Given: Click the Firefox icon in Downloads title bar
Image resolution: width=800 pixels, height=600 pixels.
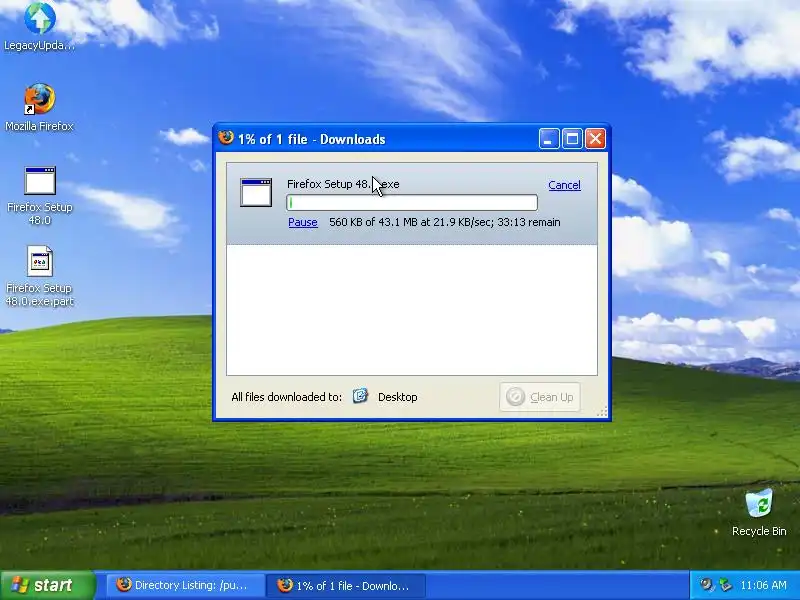Looking at the screenshot, I should click(x=226, y=138).
